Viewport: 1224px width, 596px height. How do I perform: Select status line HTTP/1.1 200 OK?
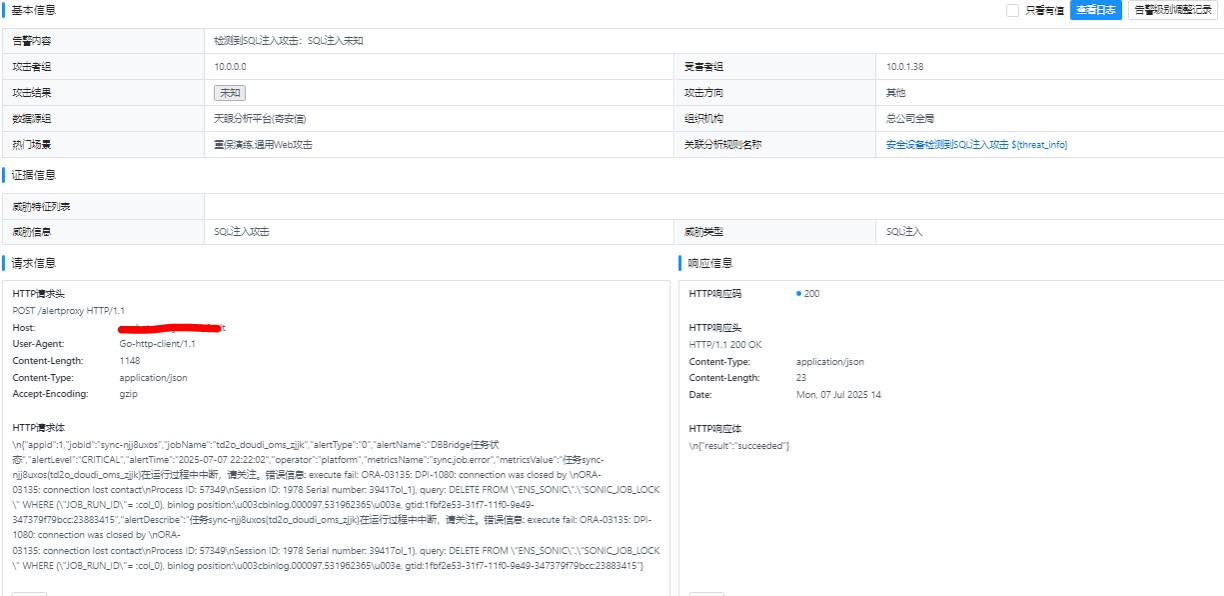pyautogui.click(x=726, y=344)
